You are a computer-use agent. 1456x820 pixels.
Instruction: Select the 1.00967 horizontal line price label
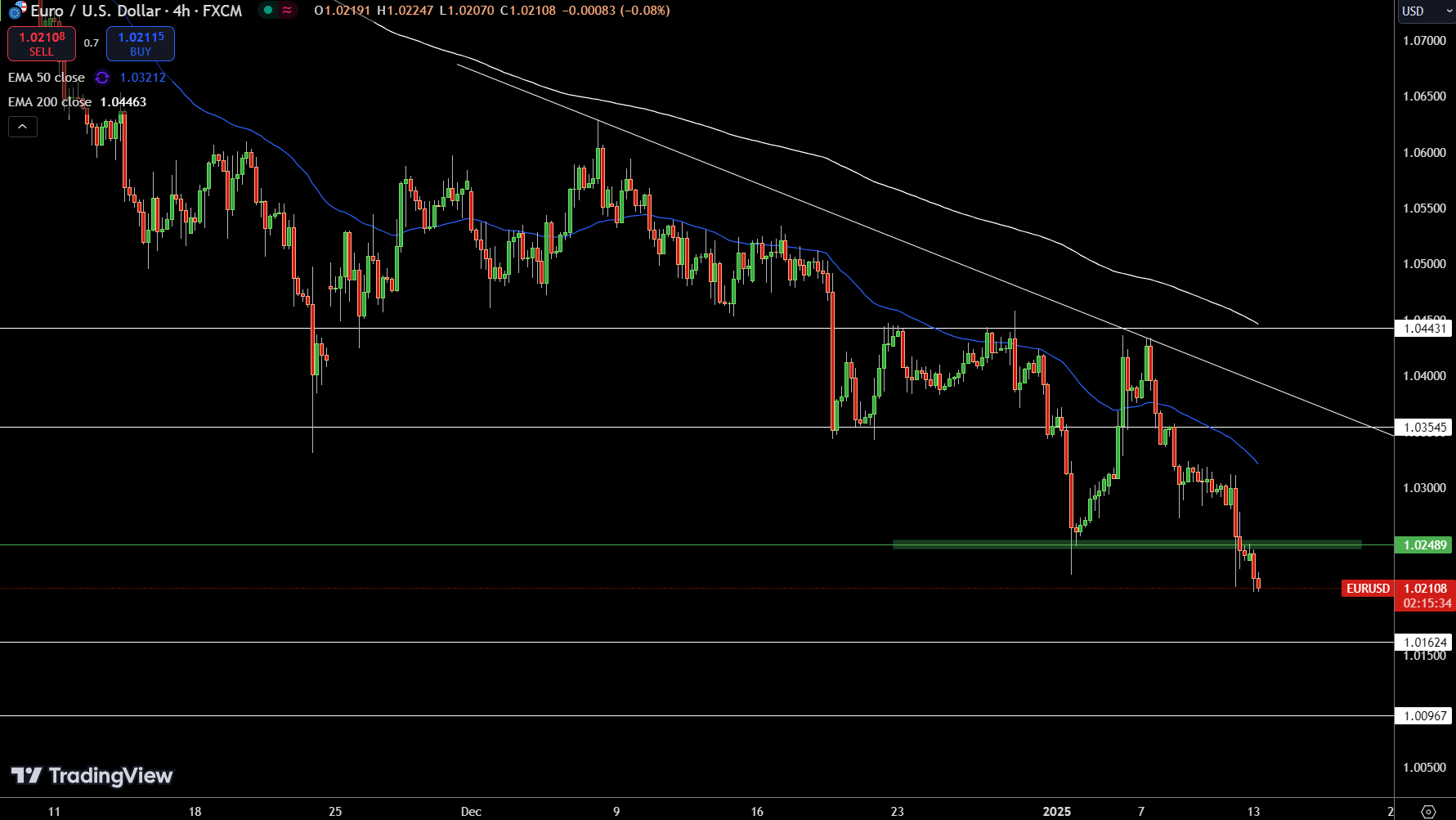[x=1424, y=716]
